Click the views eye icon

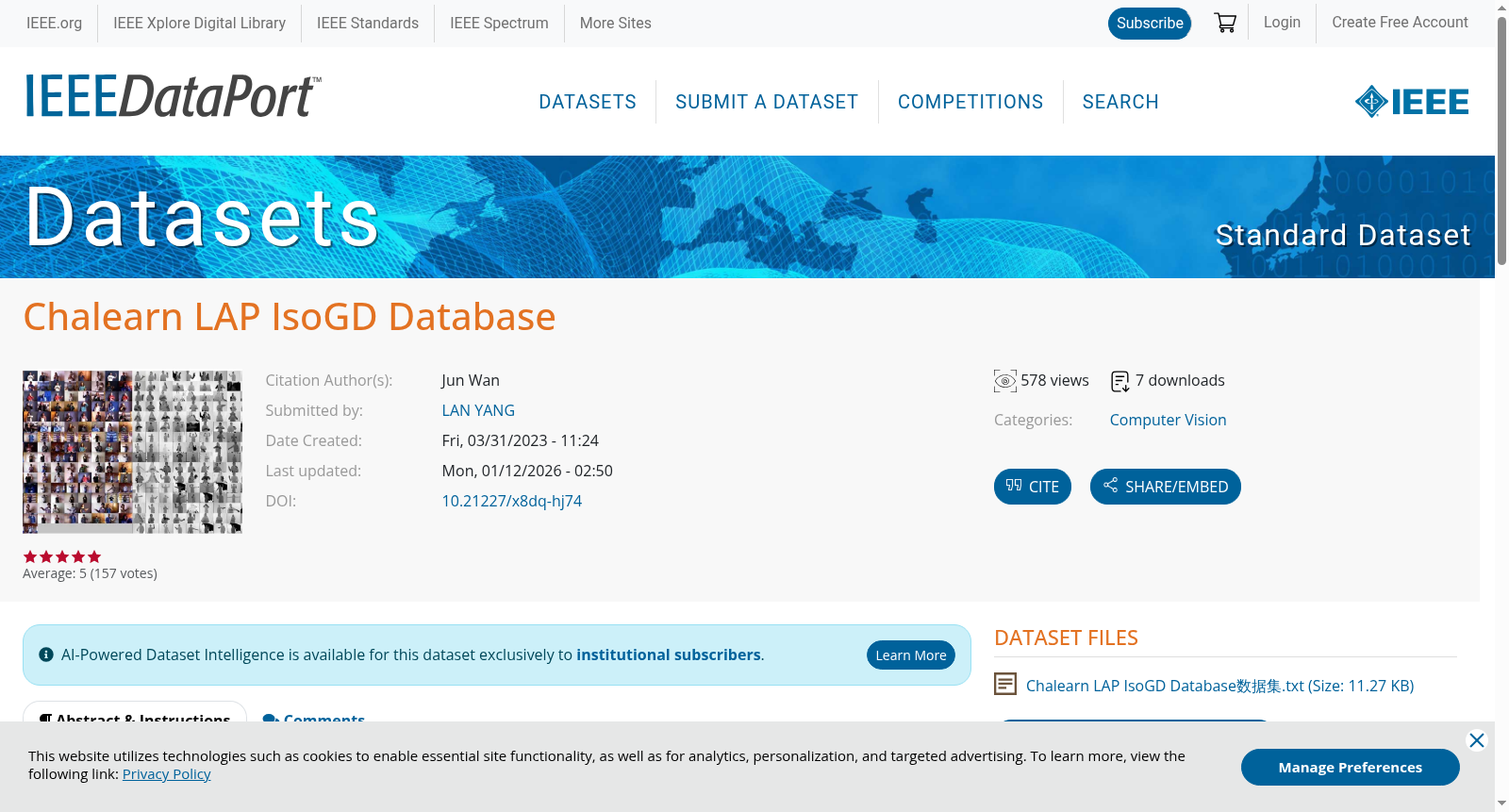tap(1005, 381)
